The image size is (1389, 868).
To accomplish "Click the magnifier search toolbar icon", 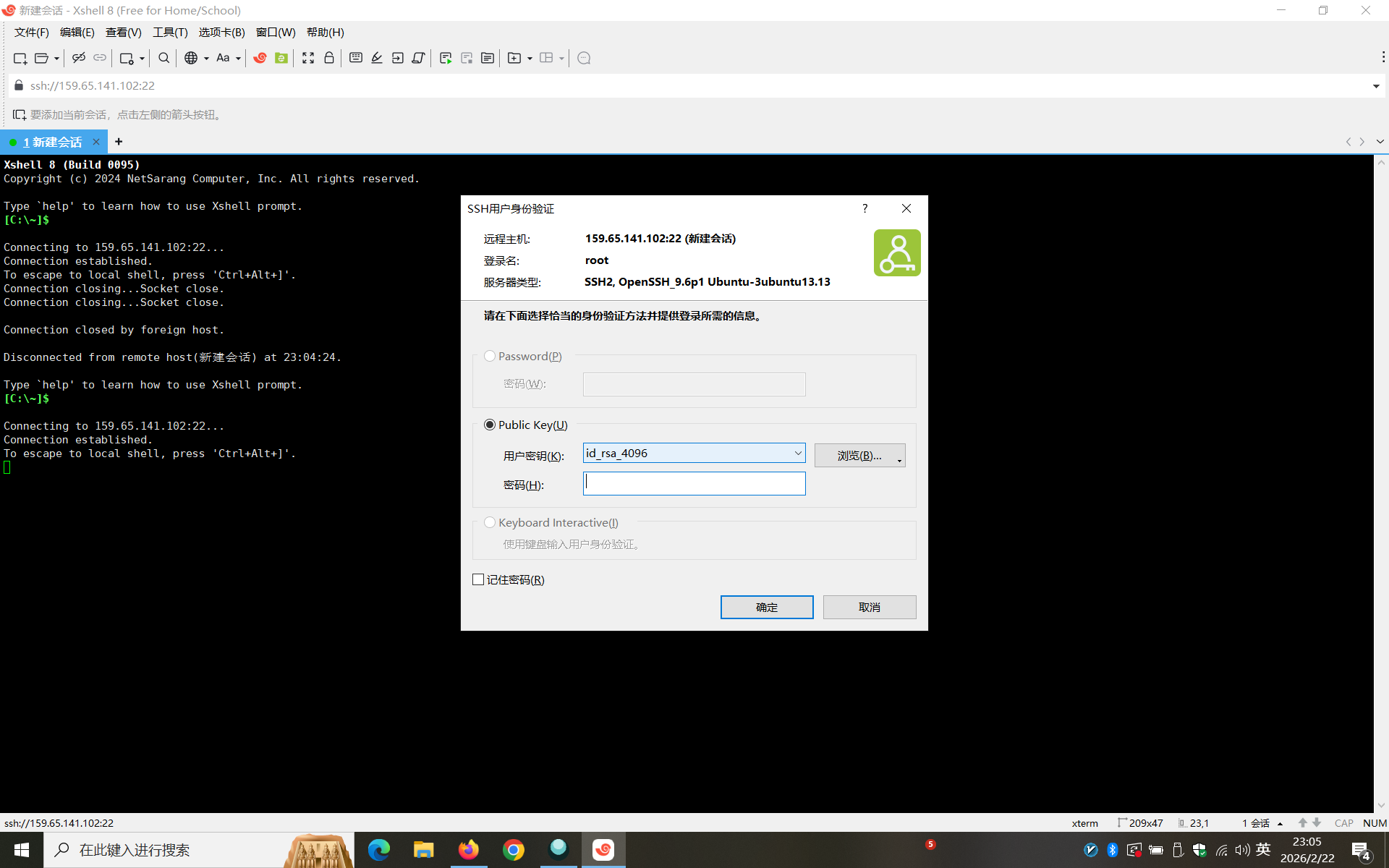I will pos(164,58).
